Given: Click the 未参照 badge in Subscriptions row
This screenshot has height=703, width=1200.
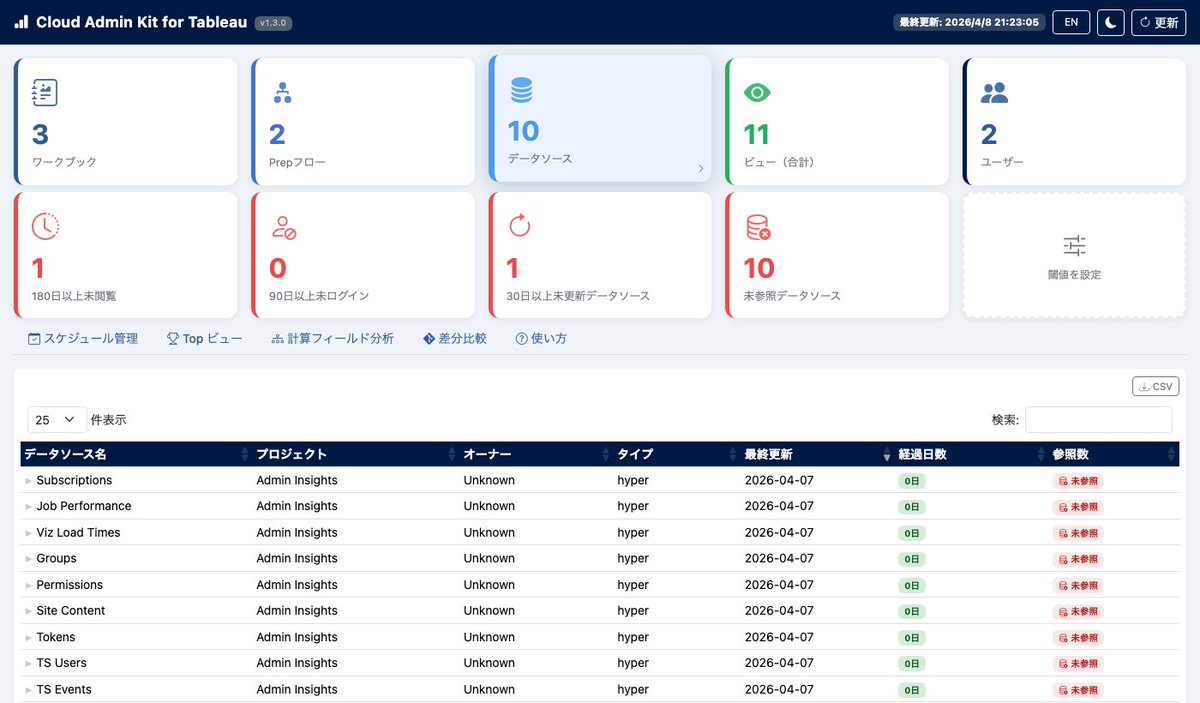Looking at the screenshot, I should 1078,481.
